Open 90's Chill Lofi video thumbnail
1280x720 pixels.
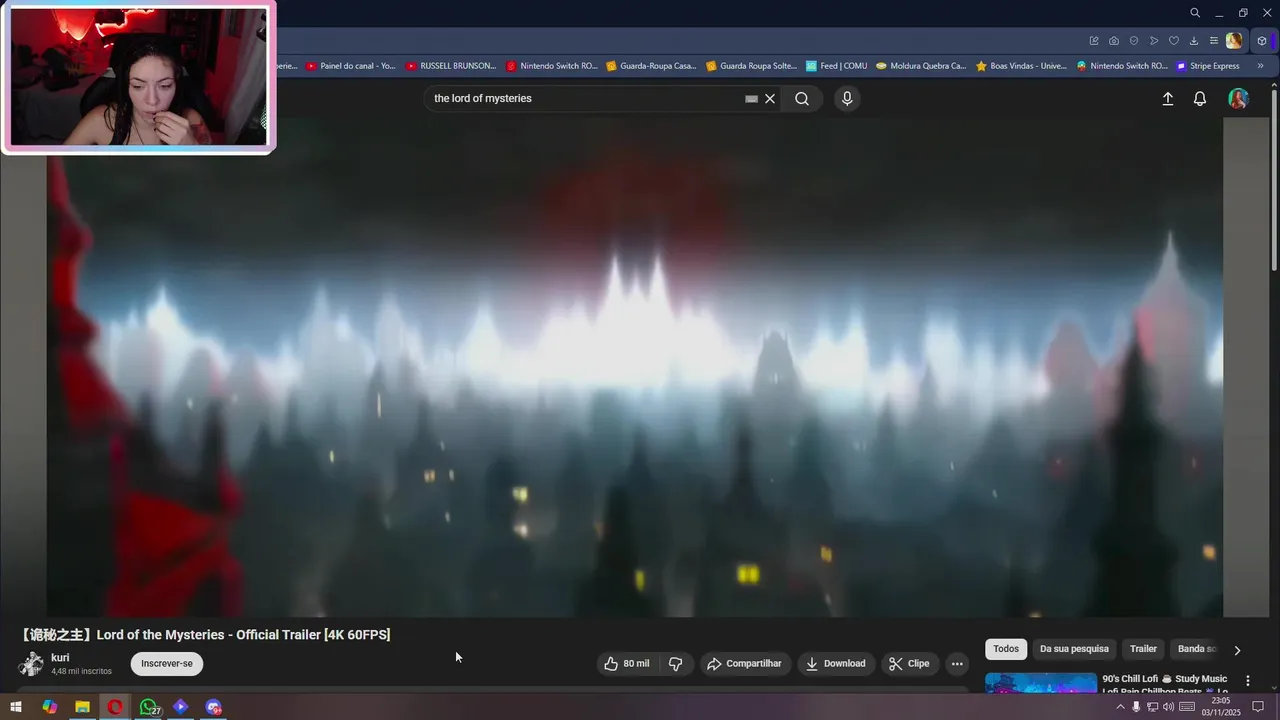tap(1041, 683)
